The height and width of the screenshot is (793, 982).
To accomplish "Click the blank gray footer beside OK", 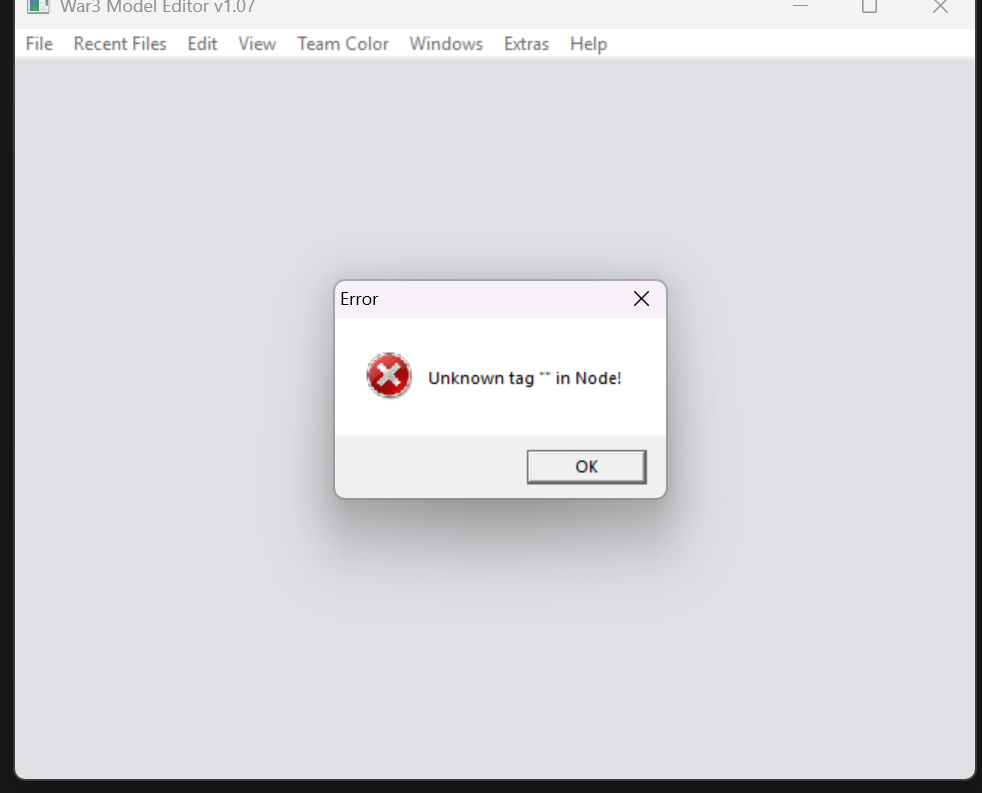I will 431,467.
